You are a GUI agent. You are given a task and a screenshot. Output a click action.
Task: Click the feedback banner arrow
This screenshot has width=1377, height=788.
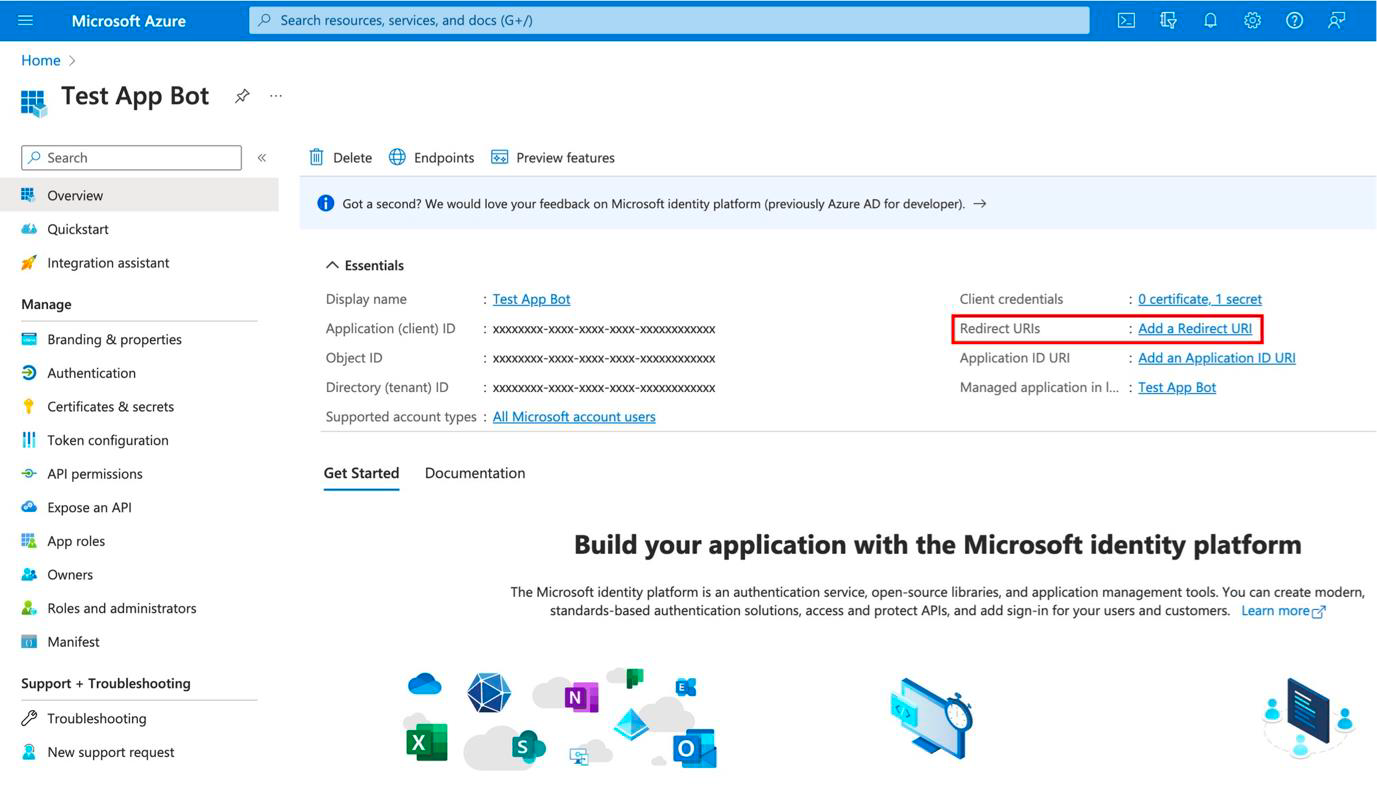tap(980, 203)
